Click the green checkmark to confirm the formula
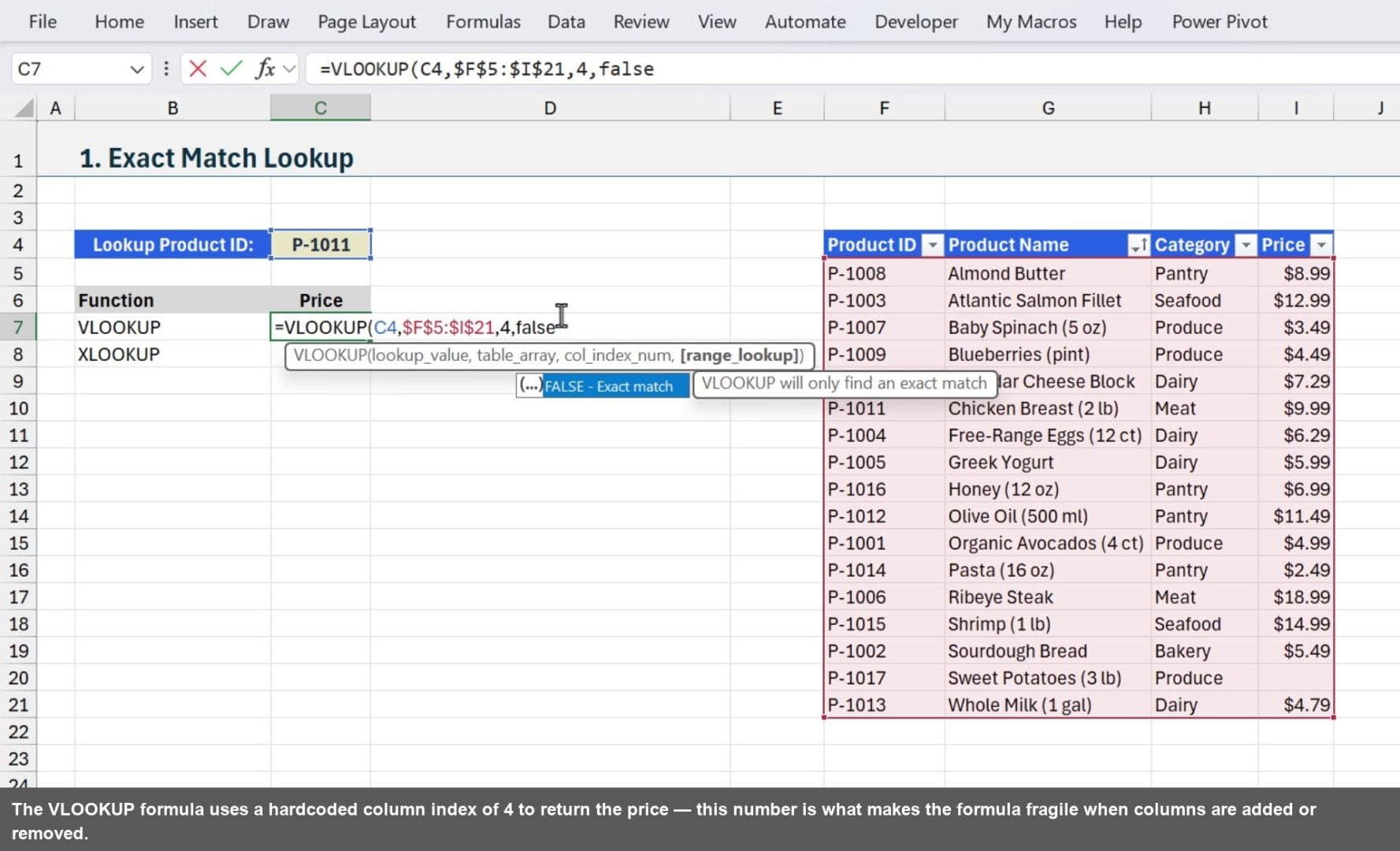 click(229, 69)
